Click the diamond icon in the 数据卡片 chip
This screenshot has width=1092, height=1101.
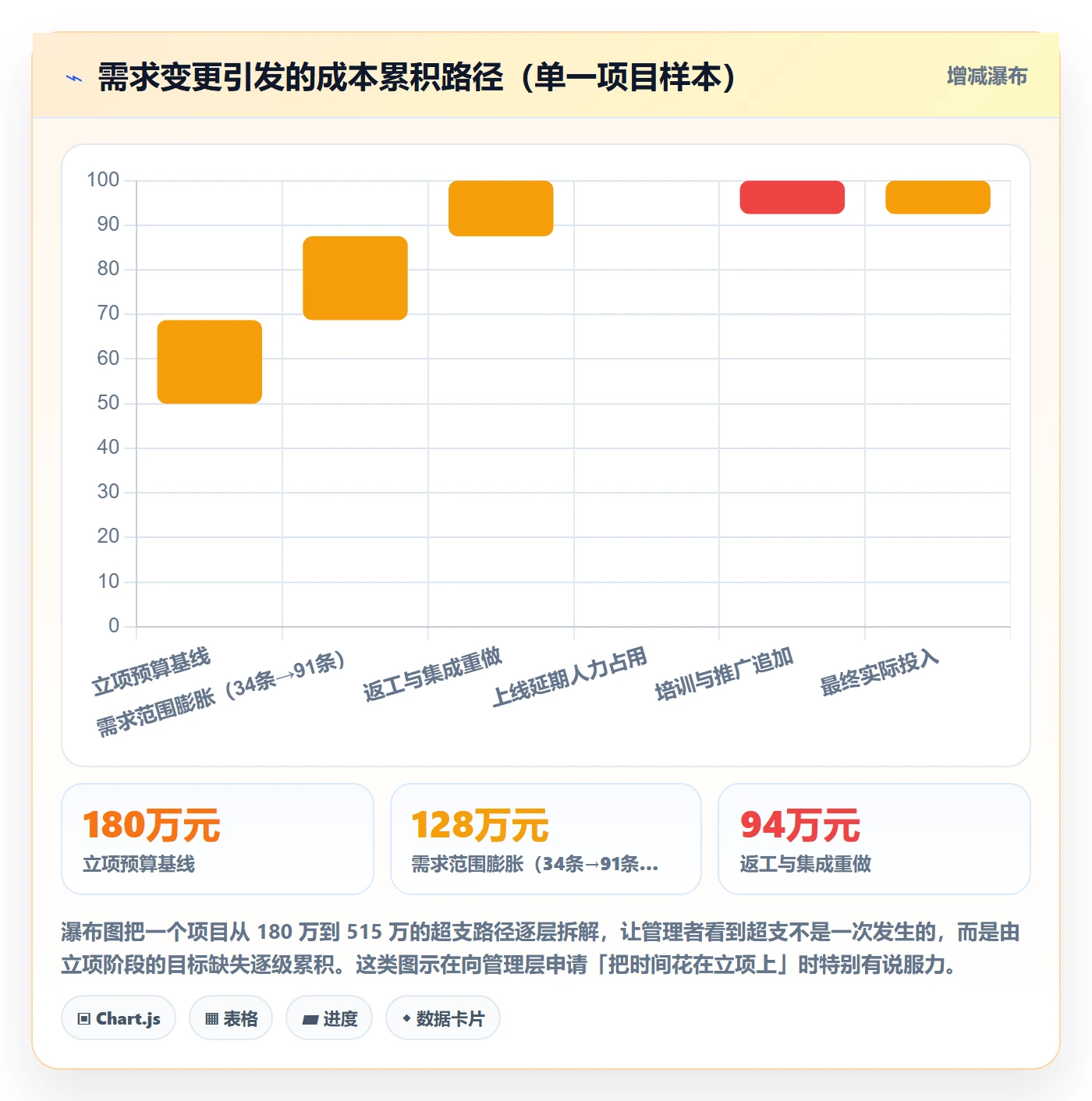click(x=406, y=1018)
